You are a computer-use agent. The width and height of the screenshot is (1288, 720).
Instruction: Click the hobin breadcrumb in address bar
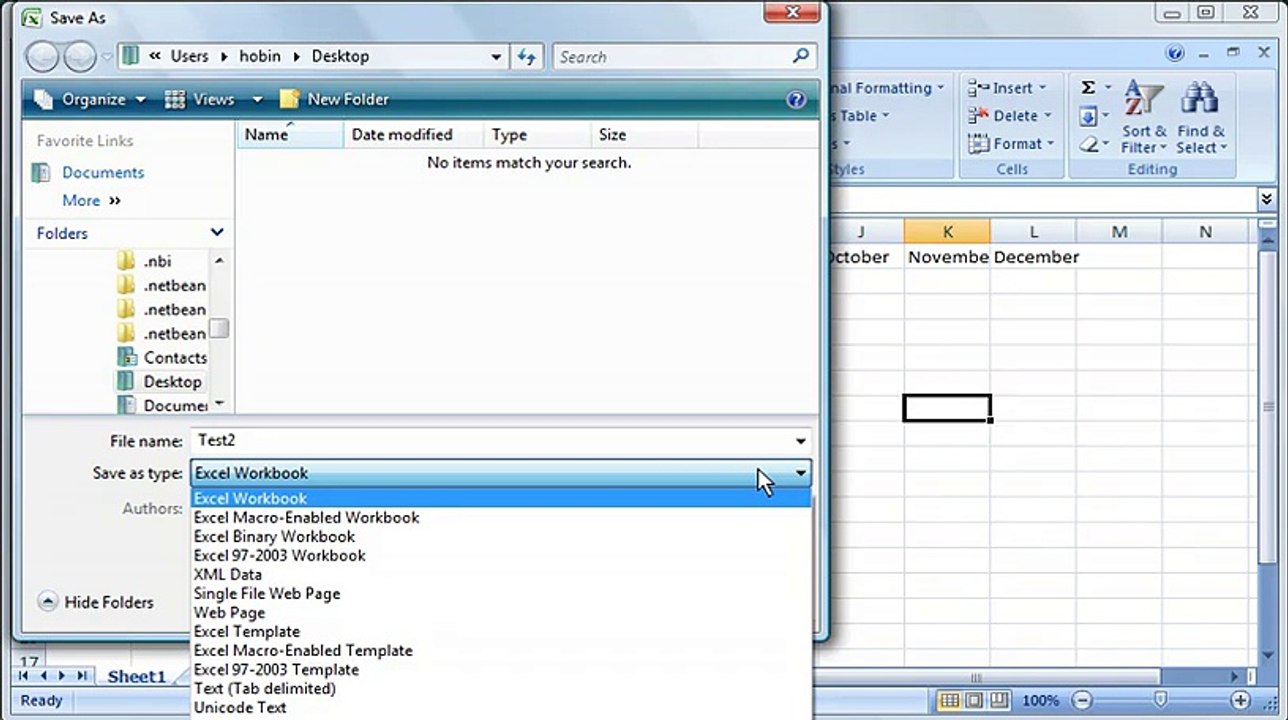[x=262, y=56]
